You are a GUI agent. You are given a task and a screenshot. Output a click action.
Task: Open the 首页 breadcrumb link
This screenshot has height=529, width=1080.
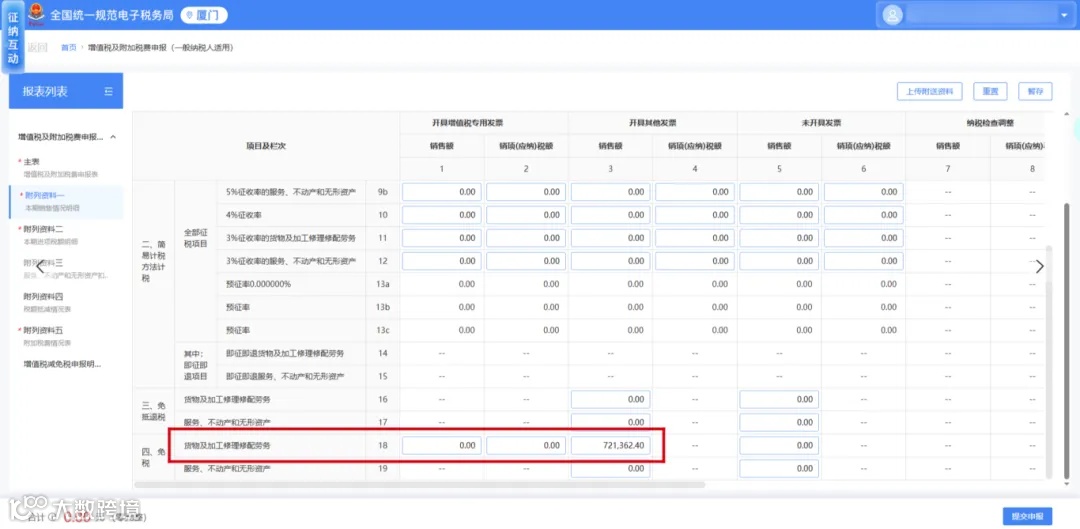[69, 48]
